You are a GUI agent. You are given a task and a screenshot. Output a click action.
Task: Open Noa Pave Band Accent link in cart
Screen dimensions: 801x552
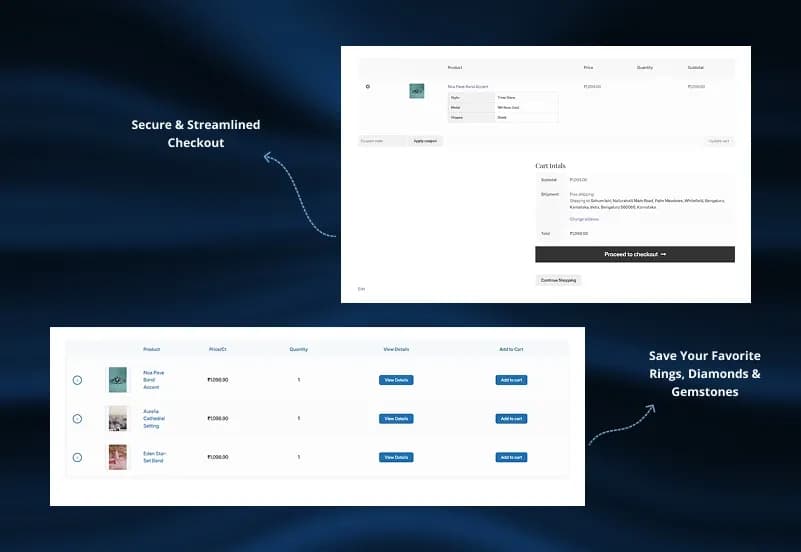point(468,87)
